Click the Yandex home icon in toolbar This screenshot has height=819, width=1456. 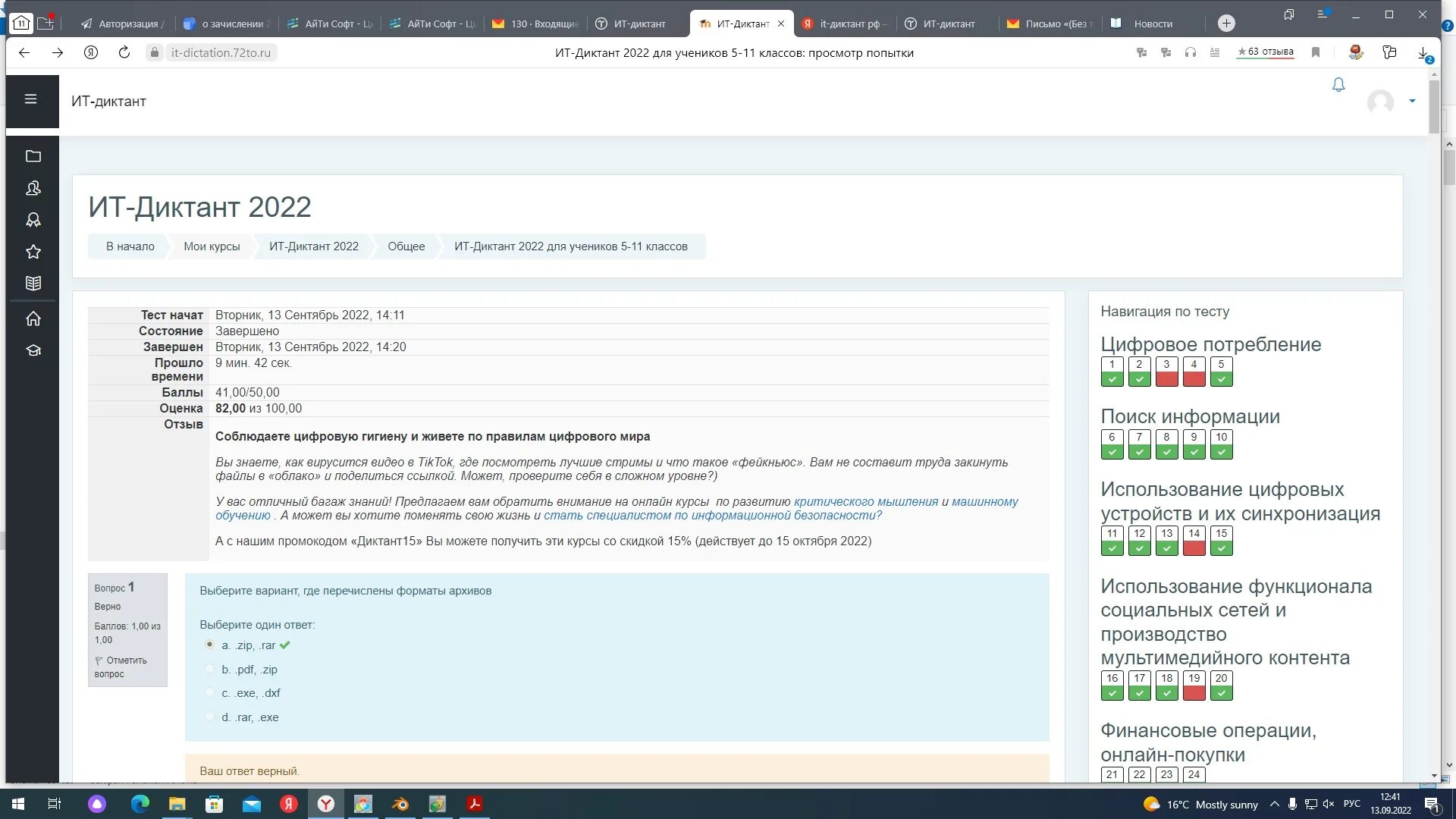click(x=91, y=52)
